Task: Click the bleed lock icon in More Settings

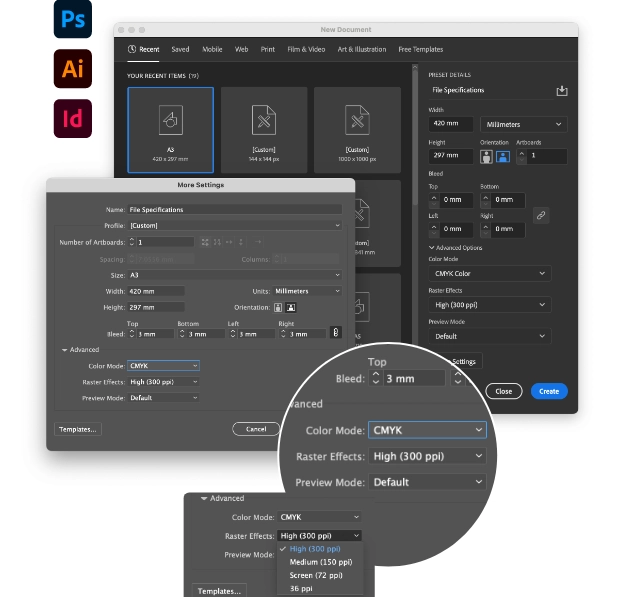Action: pos(335,333)
